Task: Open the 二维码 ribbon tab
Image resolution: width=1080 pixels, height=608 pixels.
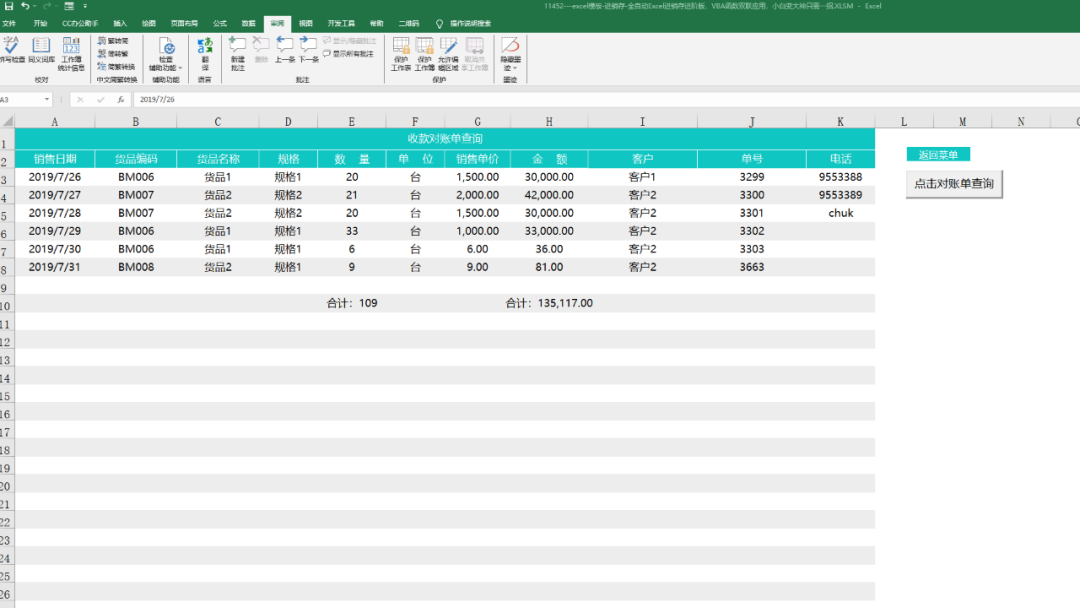Action: click(408, 23)
